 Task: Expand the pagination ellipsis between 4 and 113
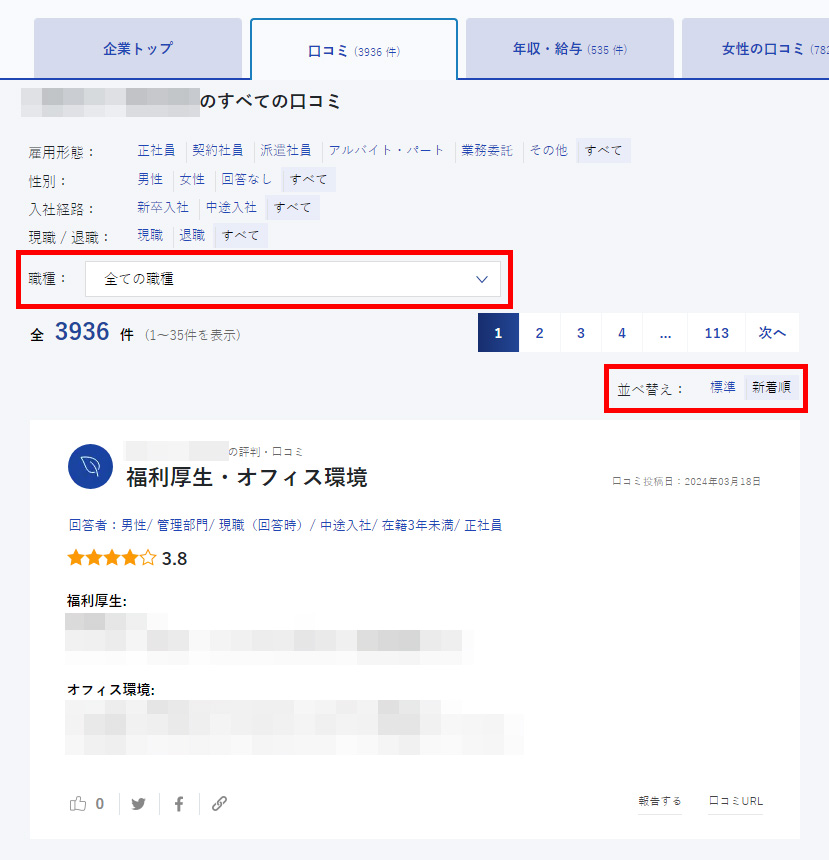click(665, 332)
